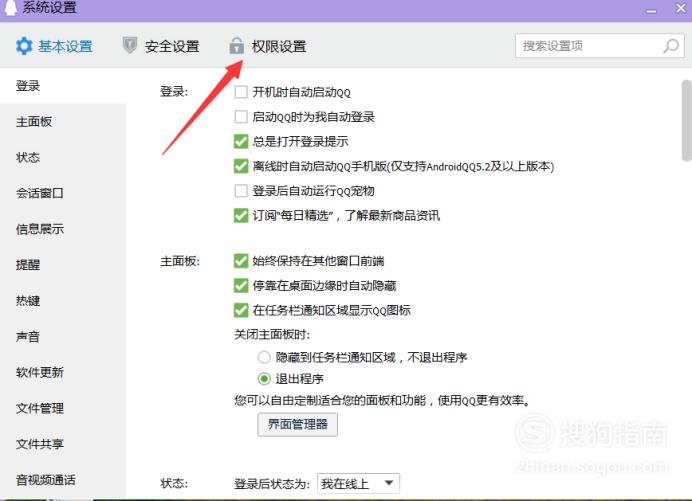Select 热键 in the sidebar
The height and width of the screenshot is (501, 692).
pos(63,301)
